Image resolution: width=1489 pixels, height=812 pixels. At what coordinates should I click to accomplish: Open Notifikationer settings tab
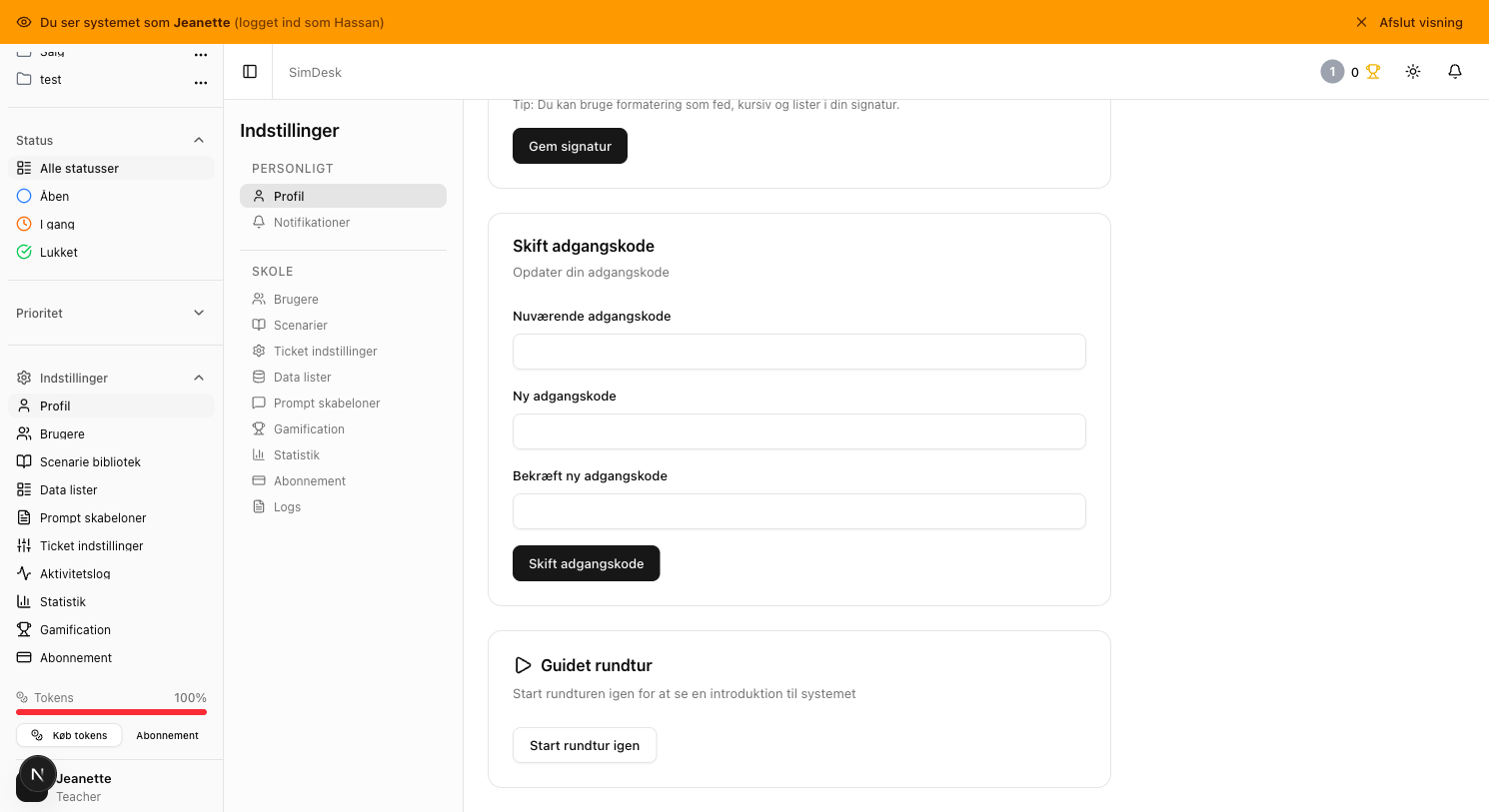343,223
